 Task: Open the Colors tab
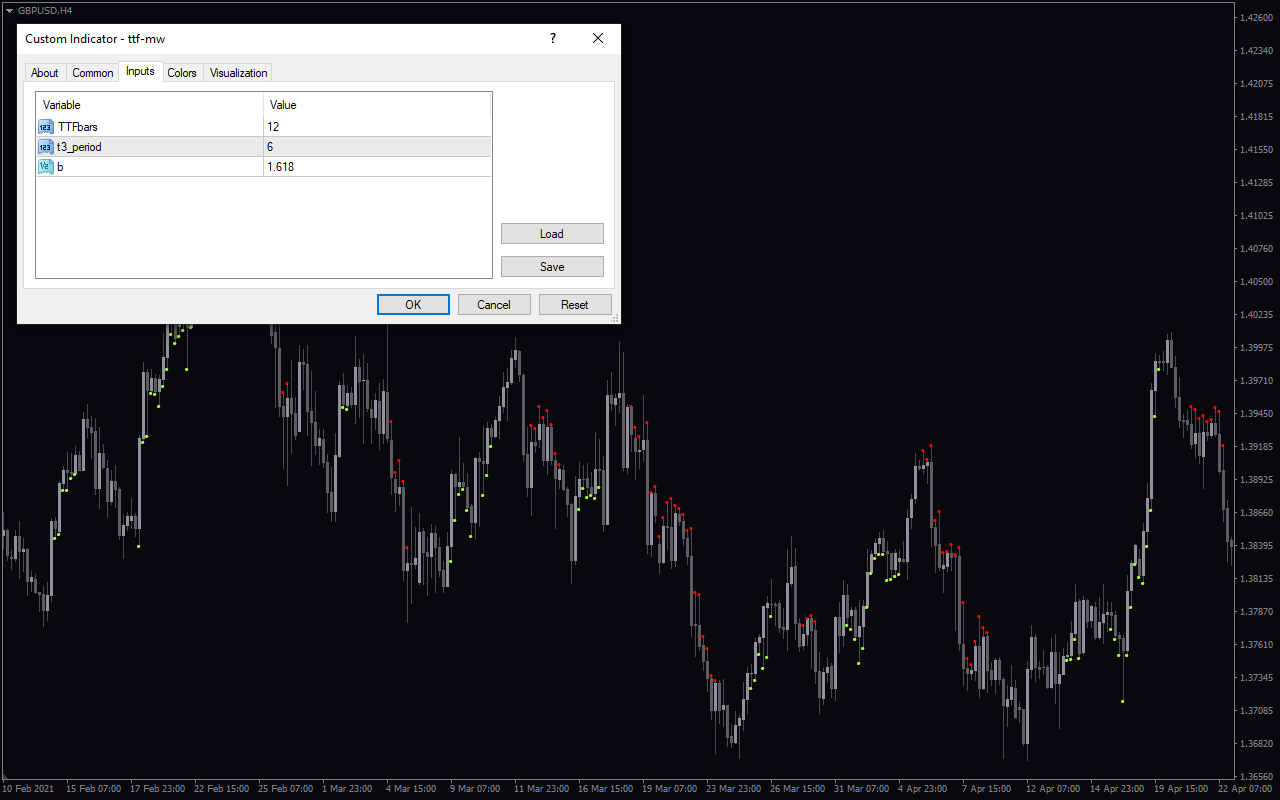182,73
